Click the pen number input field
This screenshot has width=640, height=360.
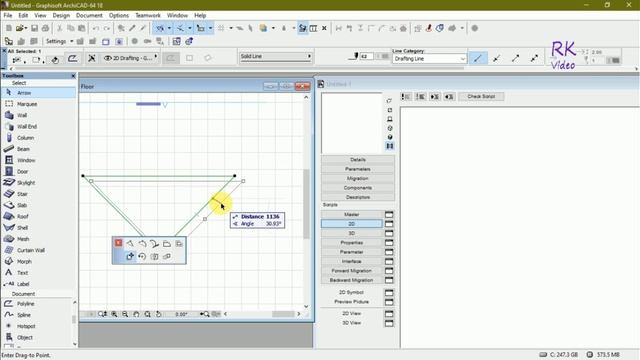366,56
